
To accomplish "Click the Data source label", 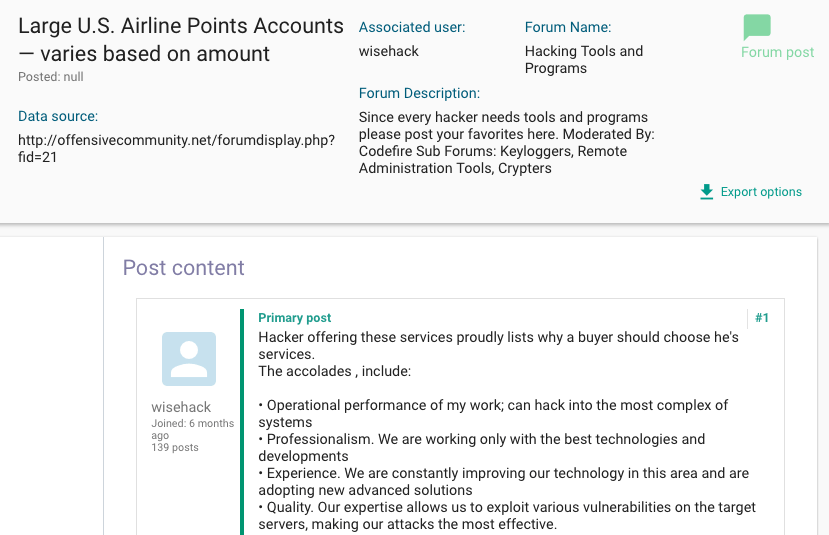I will tap(58, 116).
